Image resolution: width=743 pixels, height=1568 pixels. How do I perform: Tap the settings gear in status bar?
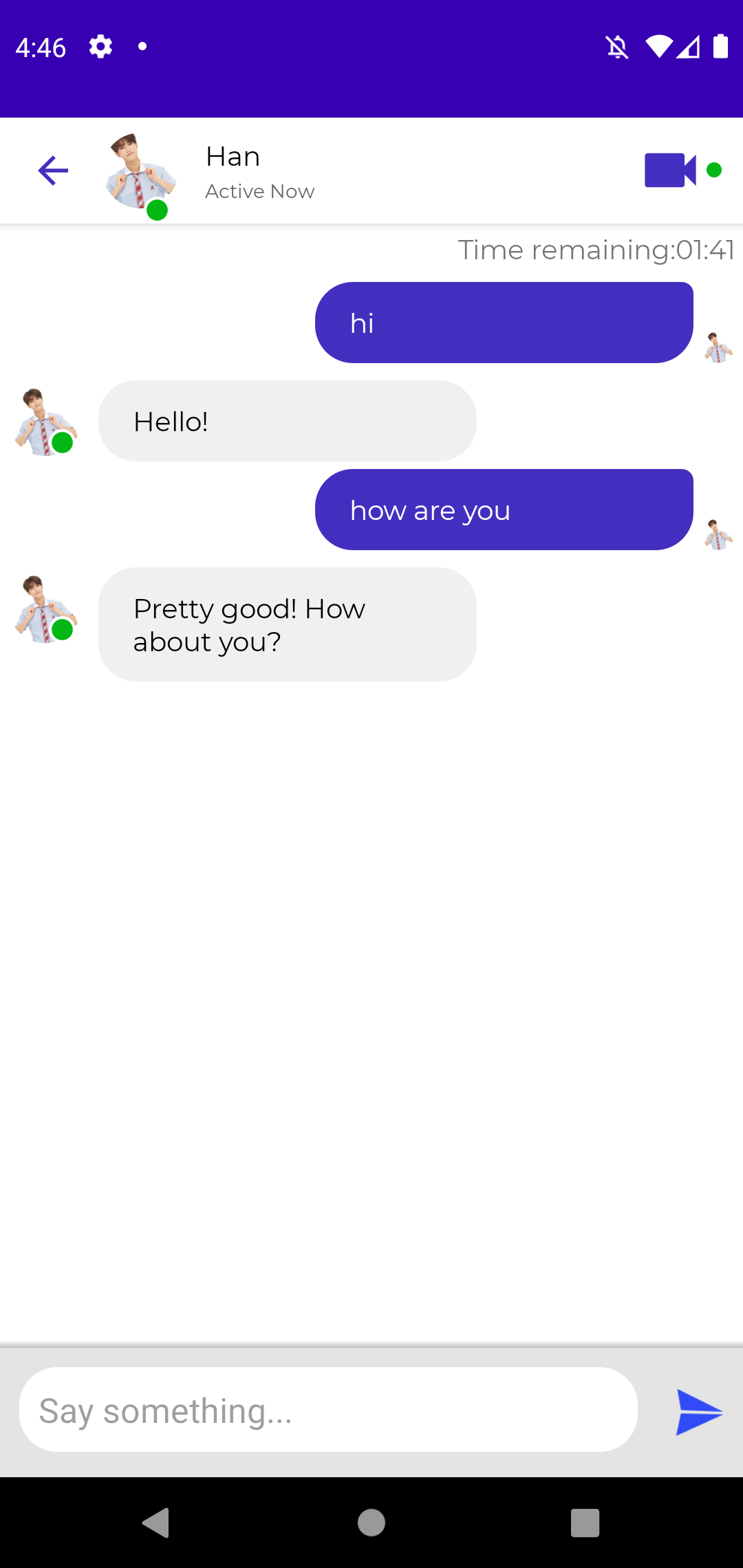tap(100, 47)
